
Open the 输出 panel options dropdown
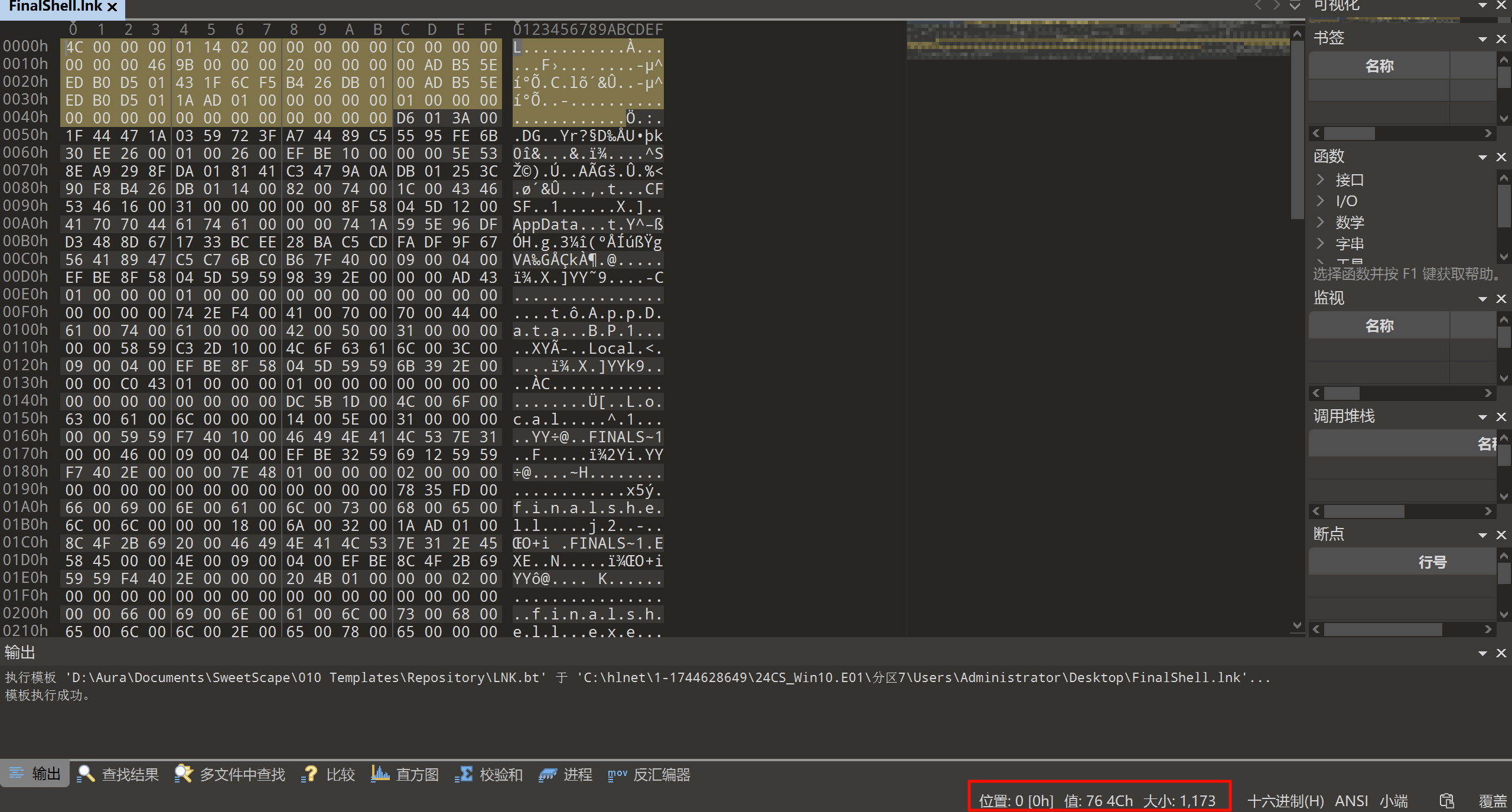(1482, 653)
